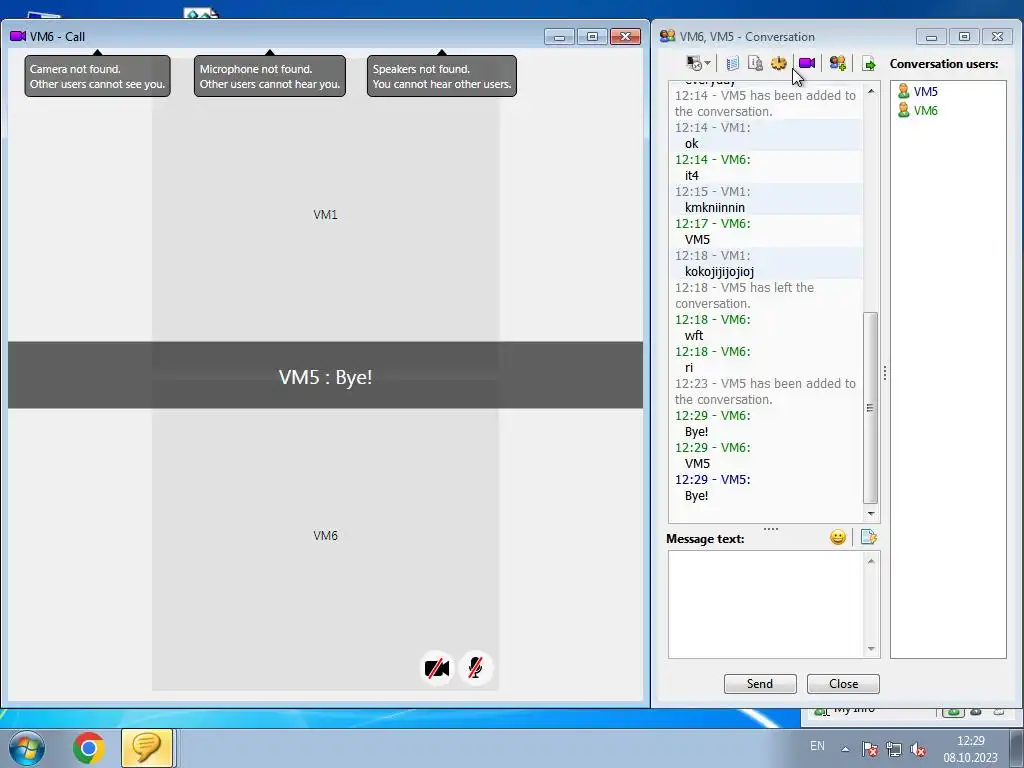Add users to conversation icon
The height and width of the screenshot is (768, 1024).
tap(838, 63)
